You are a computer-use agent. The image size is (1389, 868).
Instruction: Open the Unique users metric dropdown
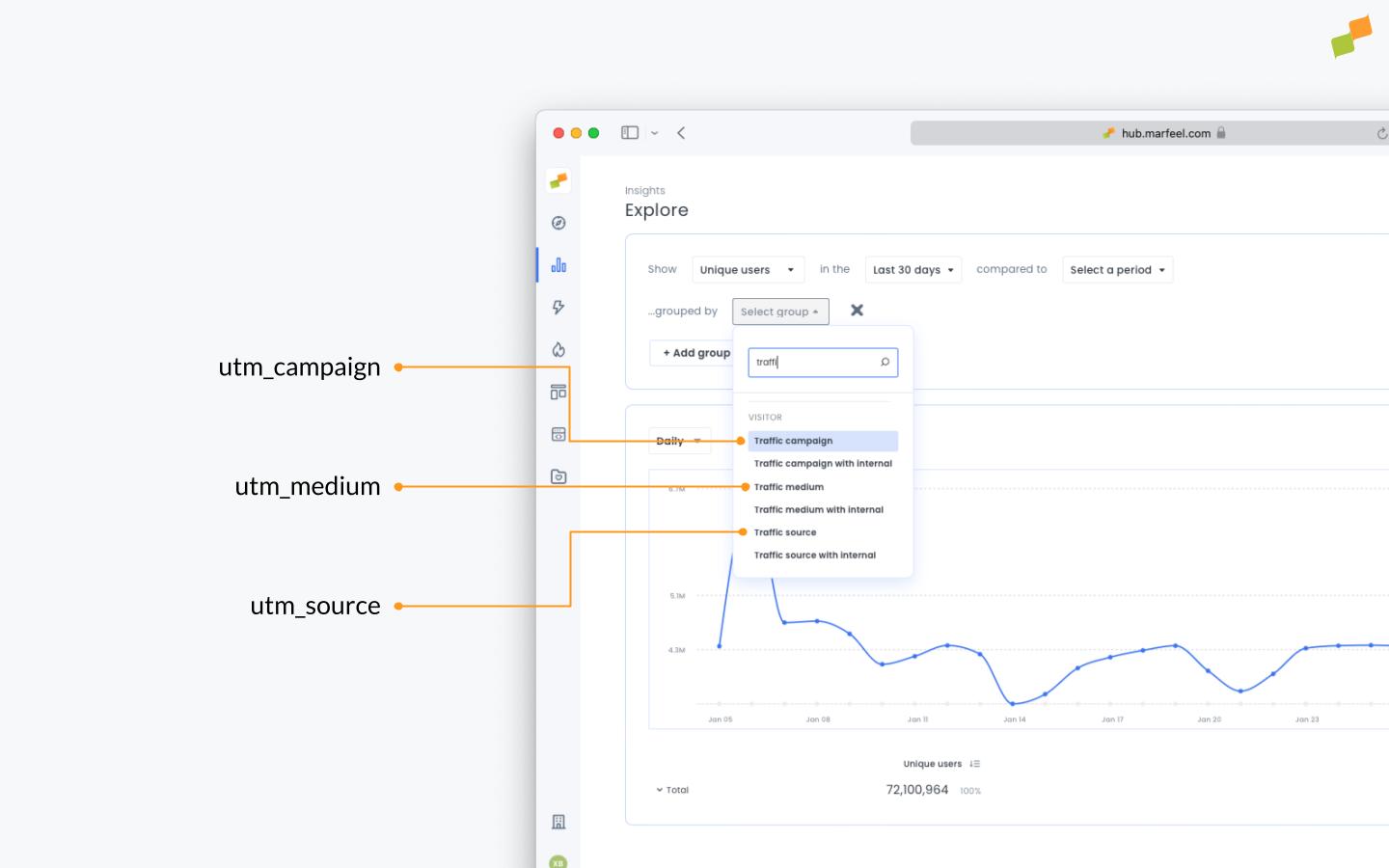tap(748, 269)
